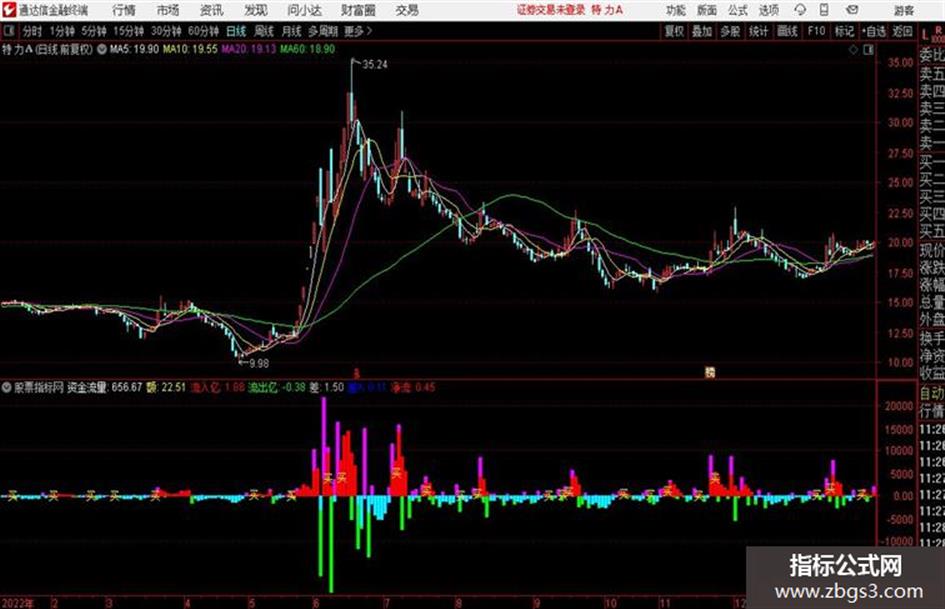The width and height of the screenshot is (945, 609).
Task: Toggle the right info panel icon
Action: (x=868, y=50)
